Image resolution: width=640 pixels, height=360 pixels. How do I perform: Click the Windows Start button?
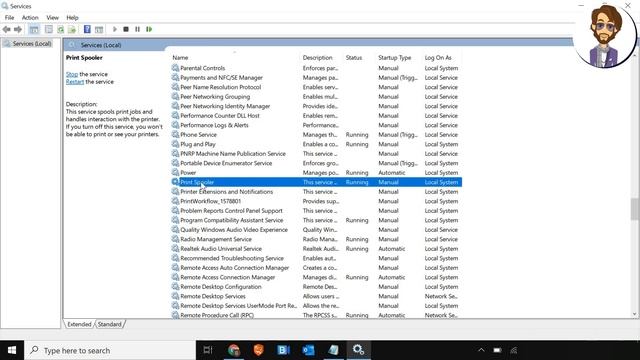click(12, 350)
